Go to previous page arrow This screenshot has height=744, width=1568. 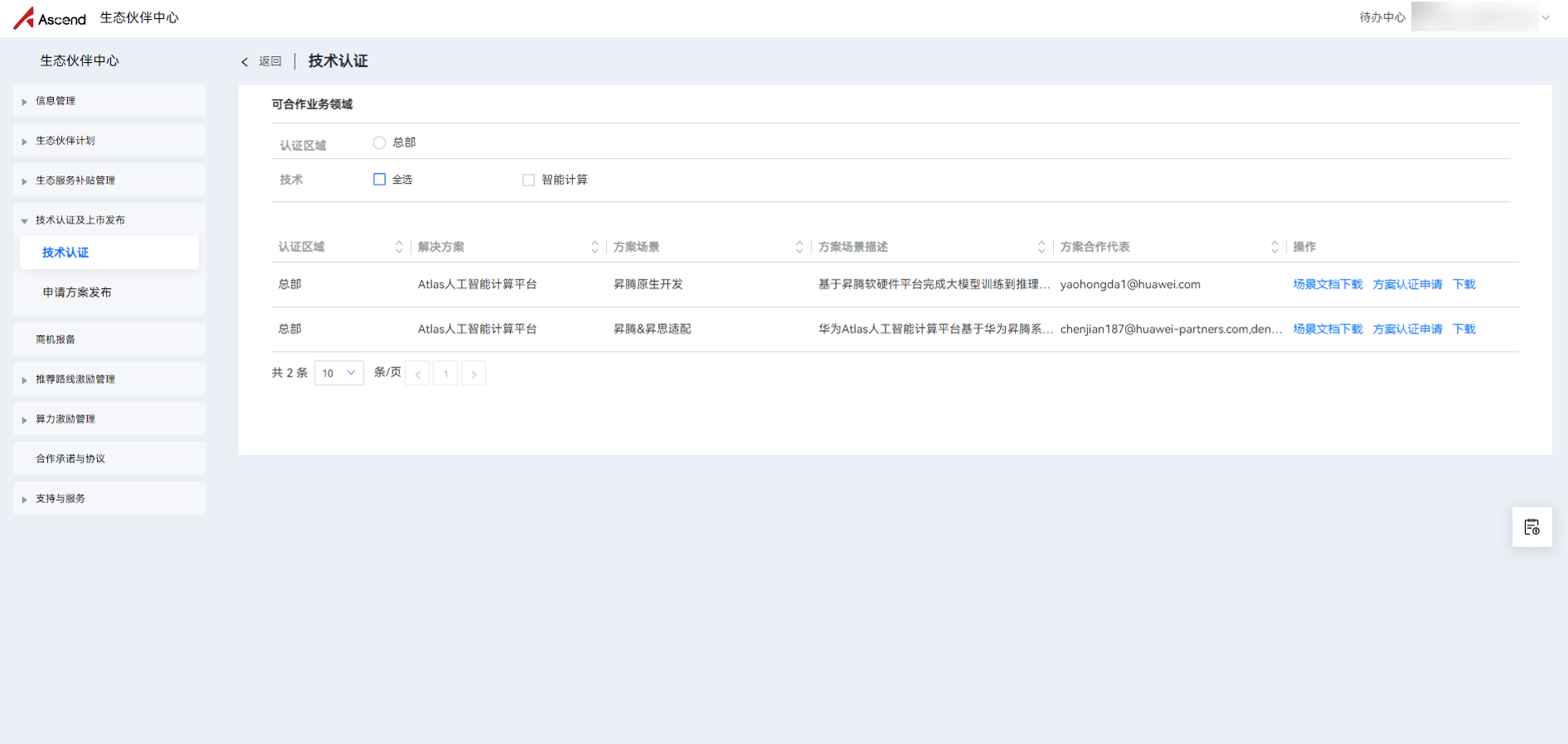(x=418, y=374)
